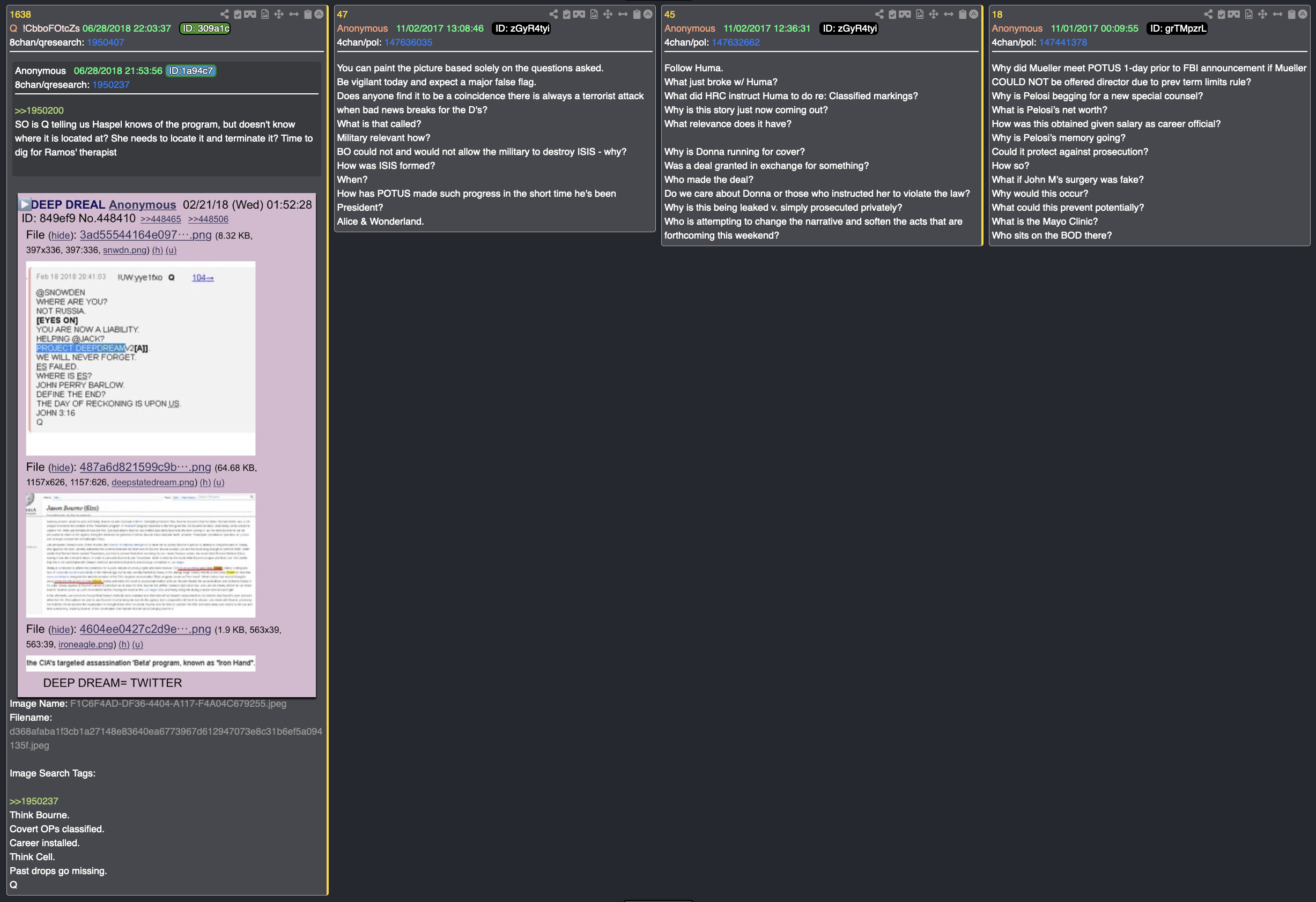Viewport: 1316px width, 902px height.
Task: Click circled up-arrow icon on post 45
Action: (973, 14)
